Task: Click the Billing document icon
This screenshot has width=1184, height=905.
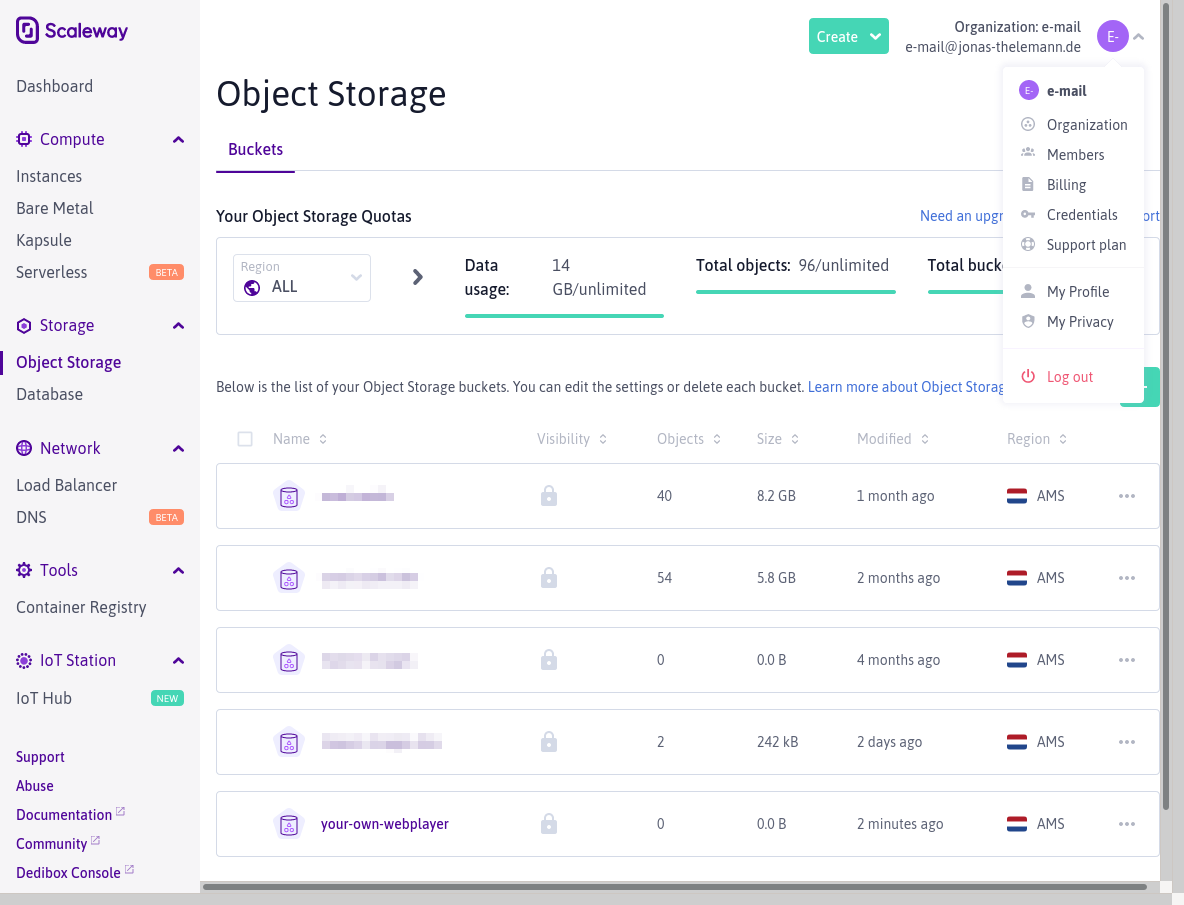Action: point(1028,184)
